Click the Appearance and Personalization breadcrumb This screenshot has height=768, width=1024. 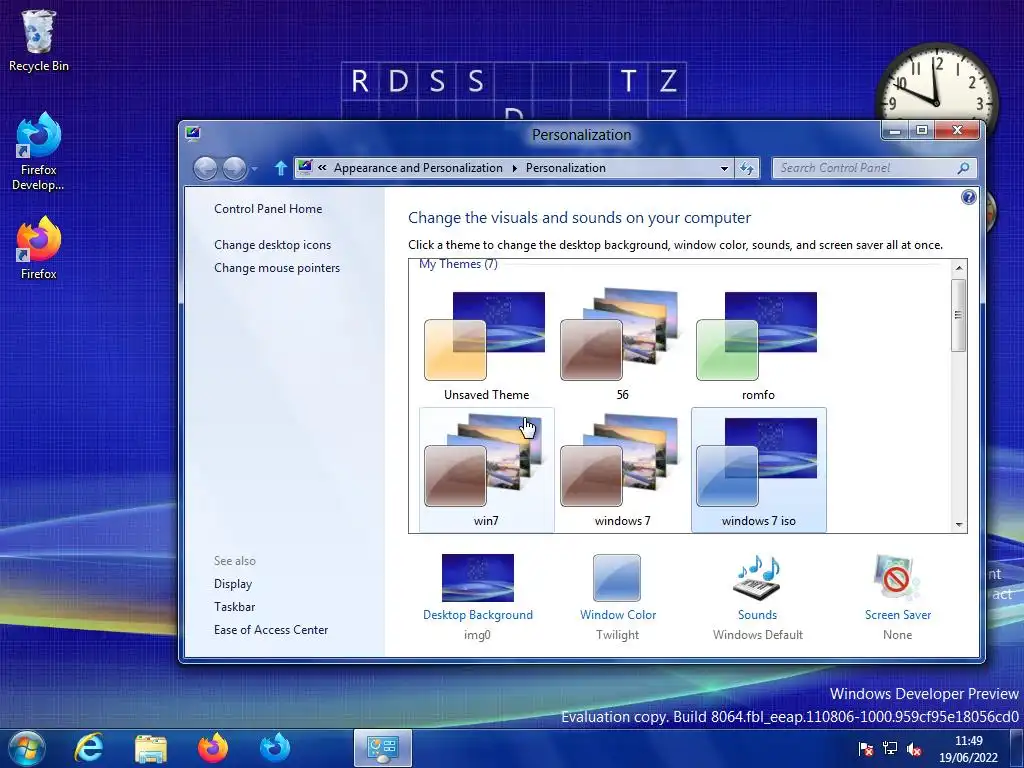pyautogui.click(x=418, y=168)
